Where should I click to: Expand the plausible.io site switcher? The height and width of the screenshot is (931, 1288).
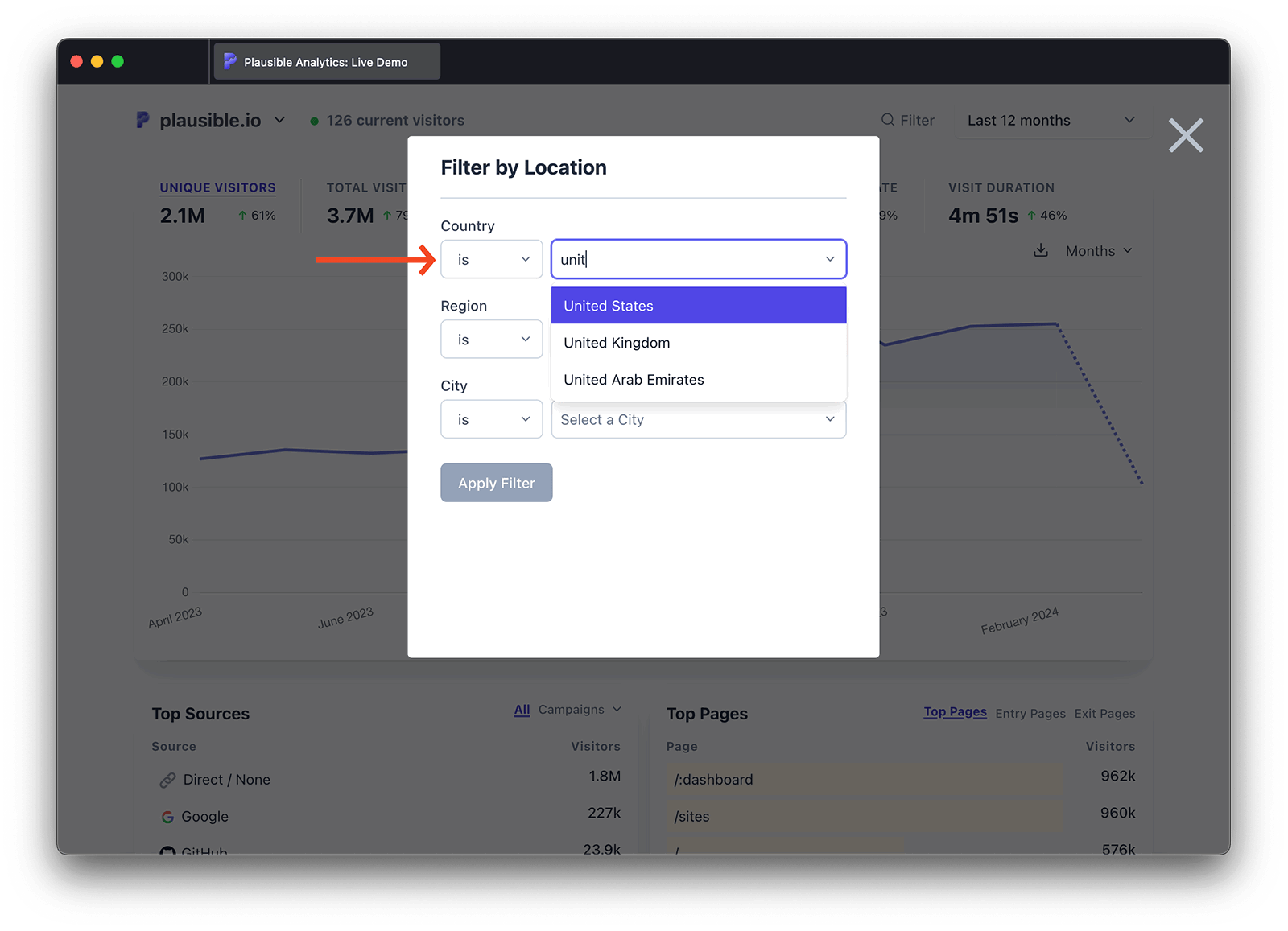click(x=279, y=120)
